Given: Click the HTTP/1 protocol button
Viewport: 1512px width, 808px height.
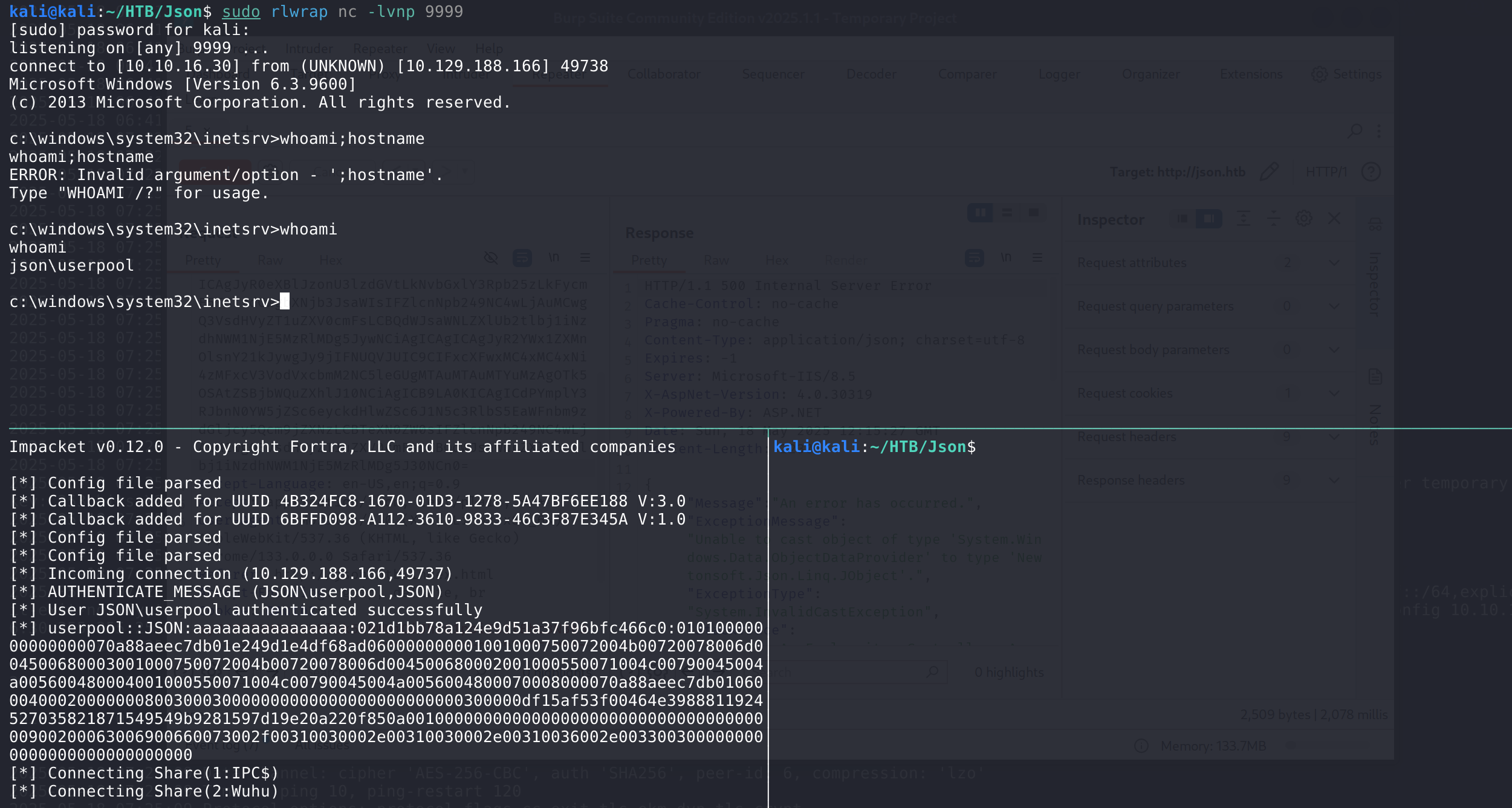Looking at the screenshot, I should click(1326, 172).
